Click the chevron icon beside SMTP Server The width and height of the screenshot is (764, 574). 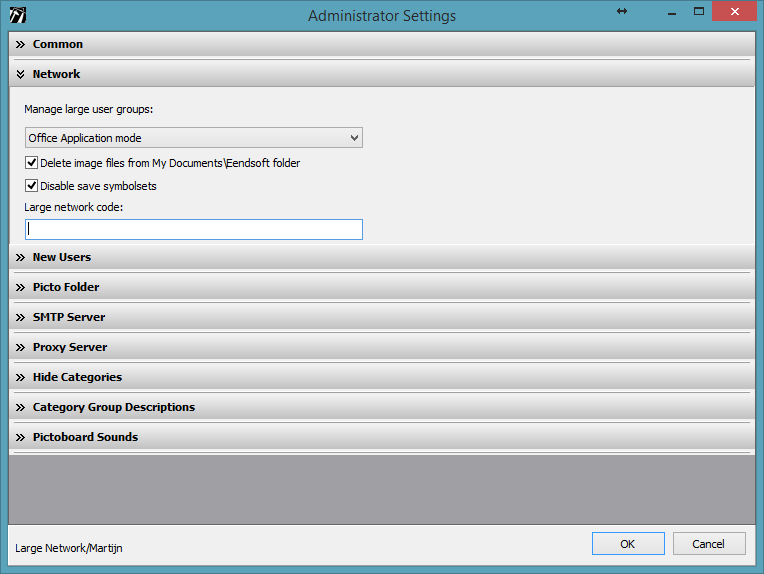point(20,317)
